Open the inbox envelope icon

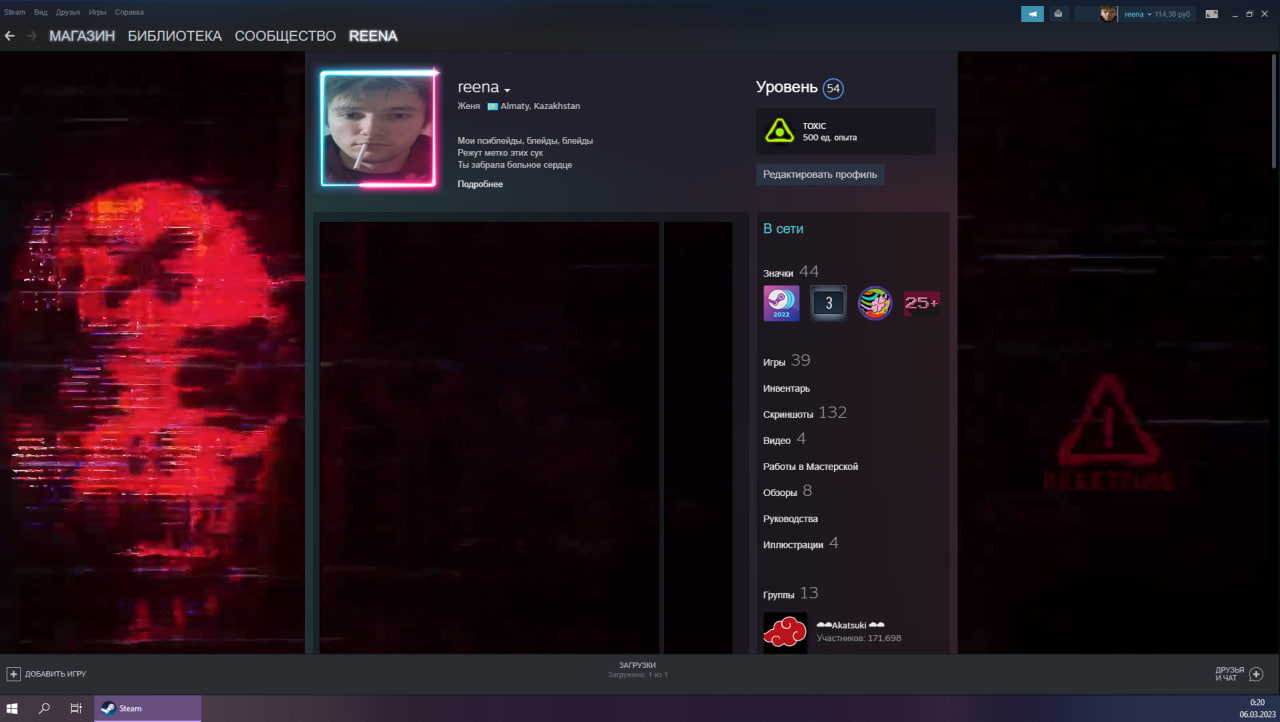click(x=1059, y=14)
